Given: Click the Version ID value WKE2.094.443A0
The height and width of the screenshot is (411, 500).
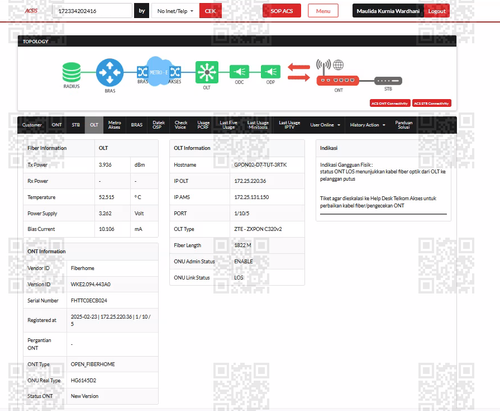Looking at the screenshot, I should pyautogui.click(x=90, y=284).
